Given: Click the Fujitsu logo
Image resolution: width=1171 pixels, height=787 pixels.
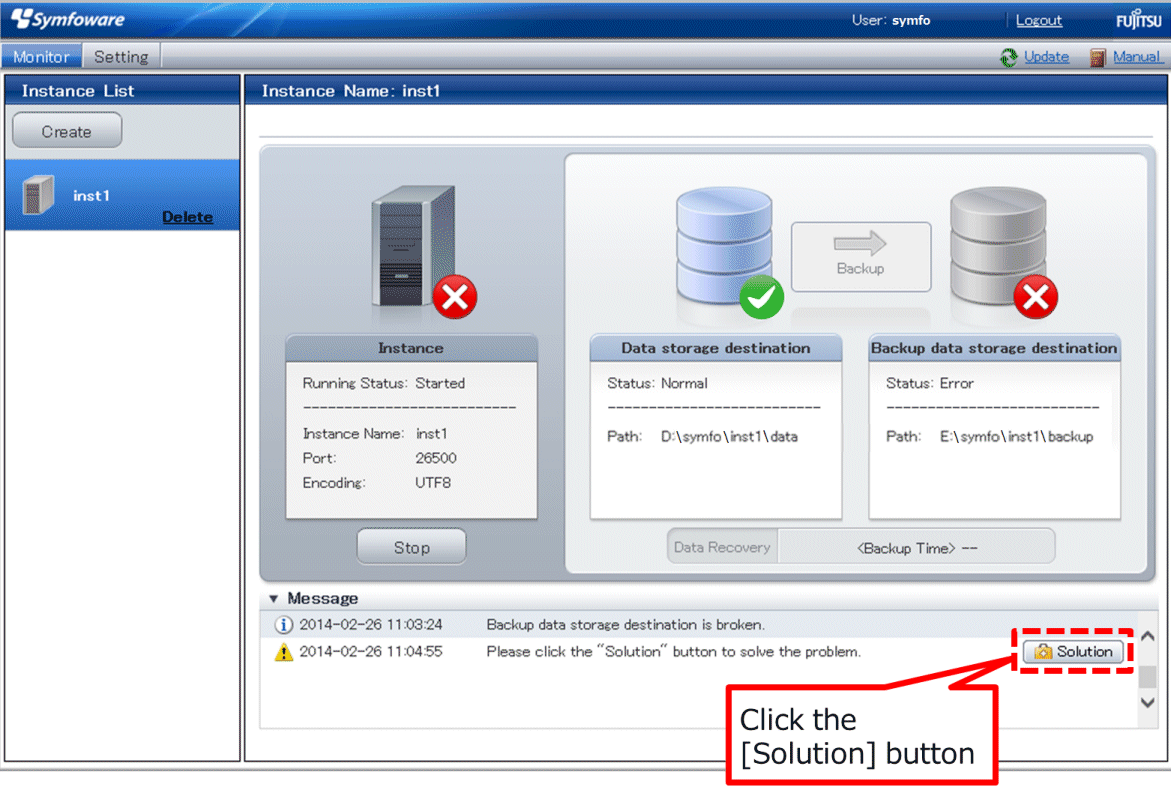Looking at the screenshot, I should click(1139, 19).
